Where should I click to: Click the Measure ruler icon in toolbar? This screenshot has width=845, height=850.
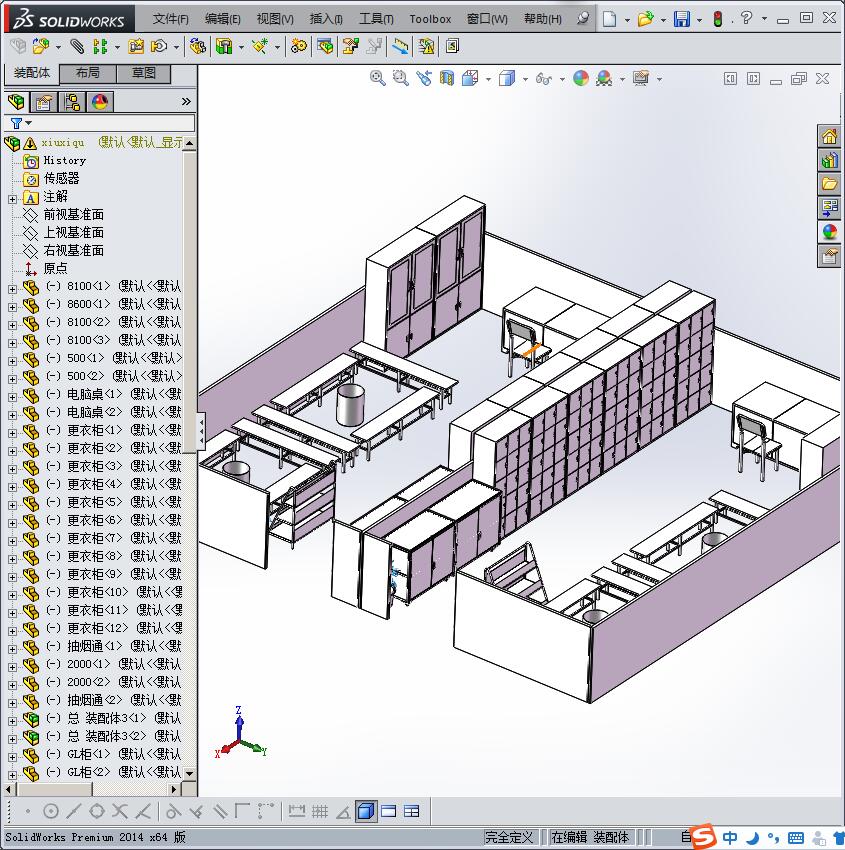click(400, 47)
